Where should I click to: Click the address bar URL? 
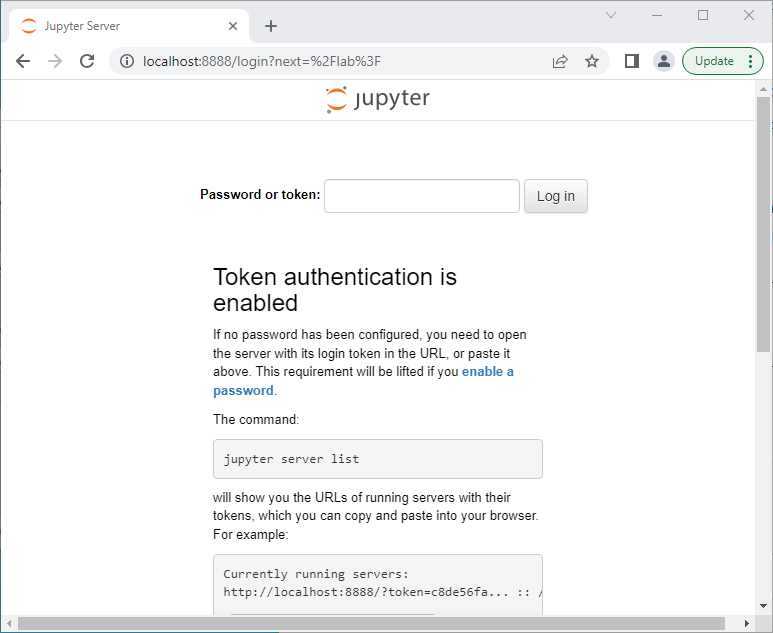pos(262,61)
